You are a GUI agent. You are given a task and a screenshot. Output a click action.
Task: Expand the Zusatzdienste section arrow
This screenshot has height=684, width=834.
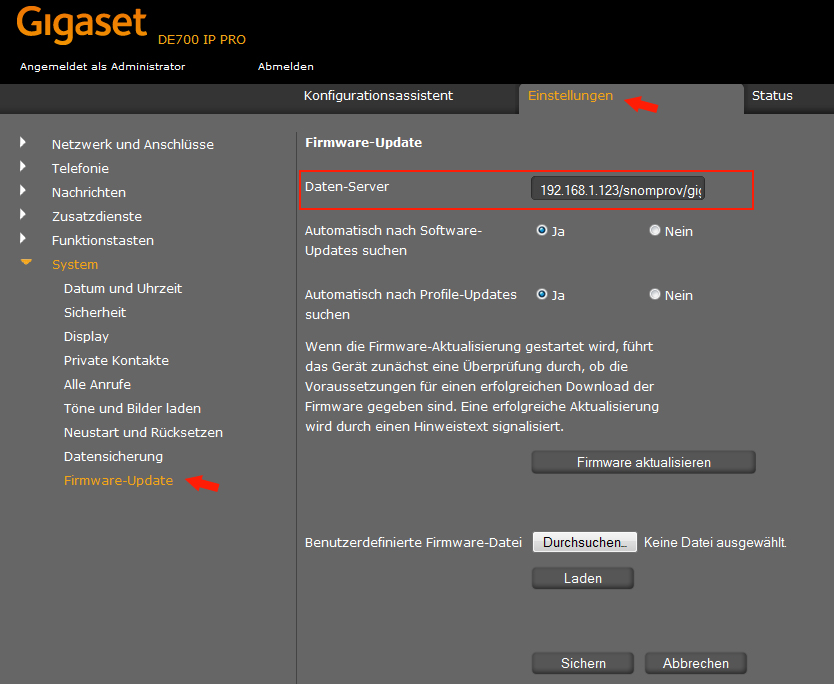(23, 215)
